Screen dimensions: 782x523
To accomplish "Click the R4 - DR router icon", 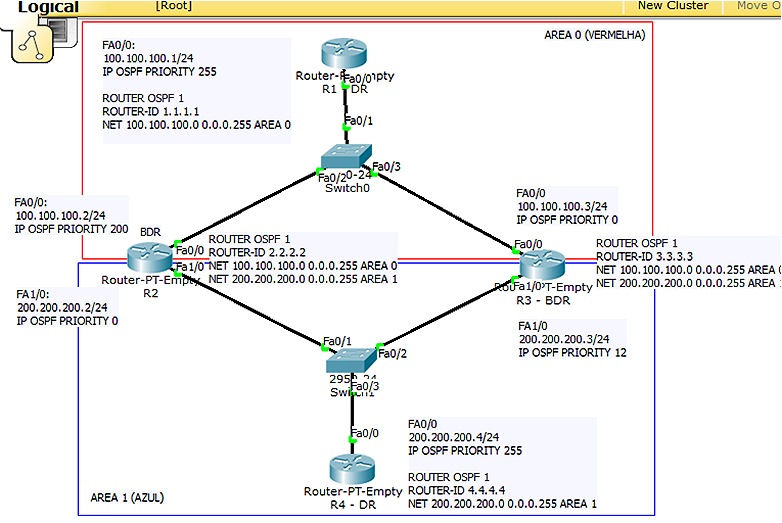I will pyautogui.click(x=353, y=468).
